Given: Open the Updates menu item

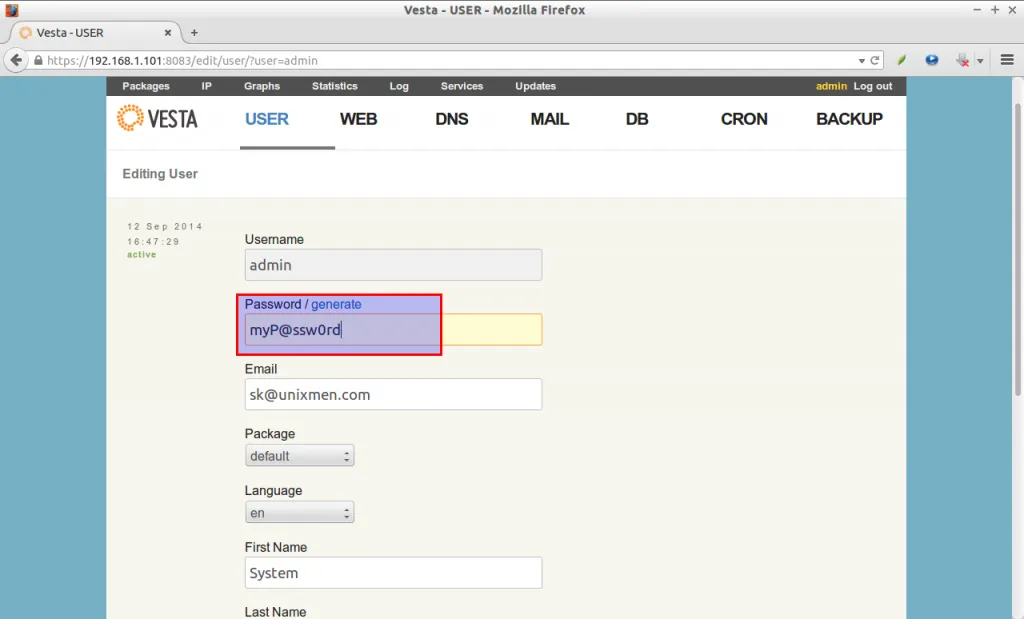Looking at the screenshot, I should (x=536, y=86).
